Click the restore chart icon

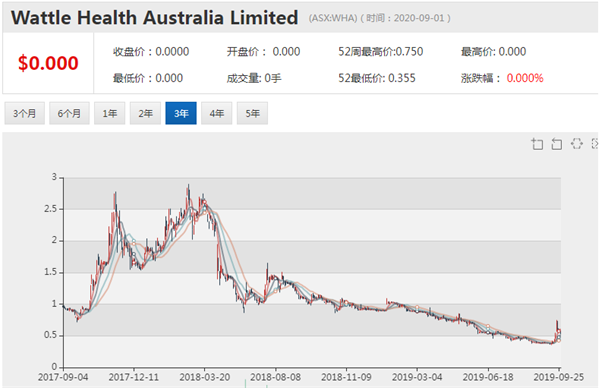[577, 144]
